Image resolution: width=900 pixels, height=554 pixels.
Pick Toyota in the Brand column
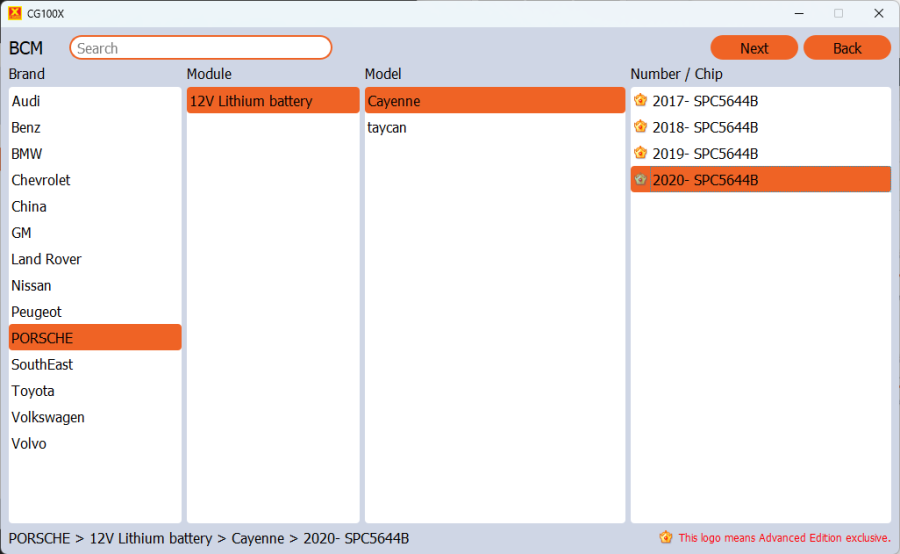33,391
